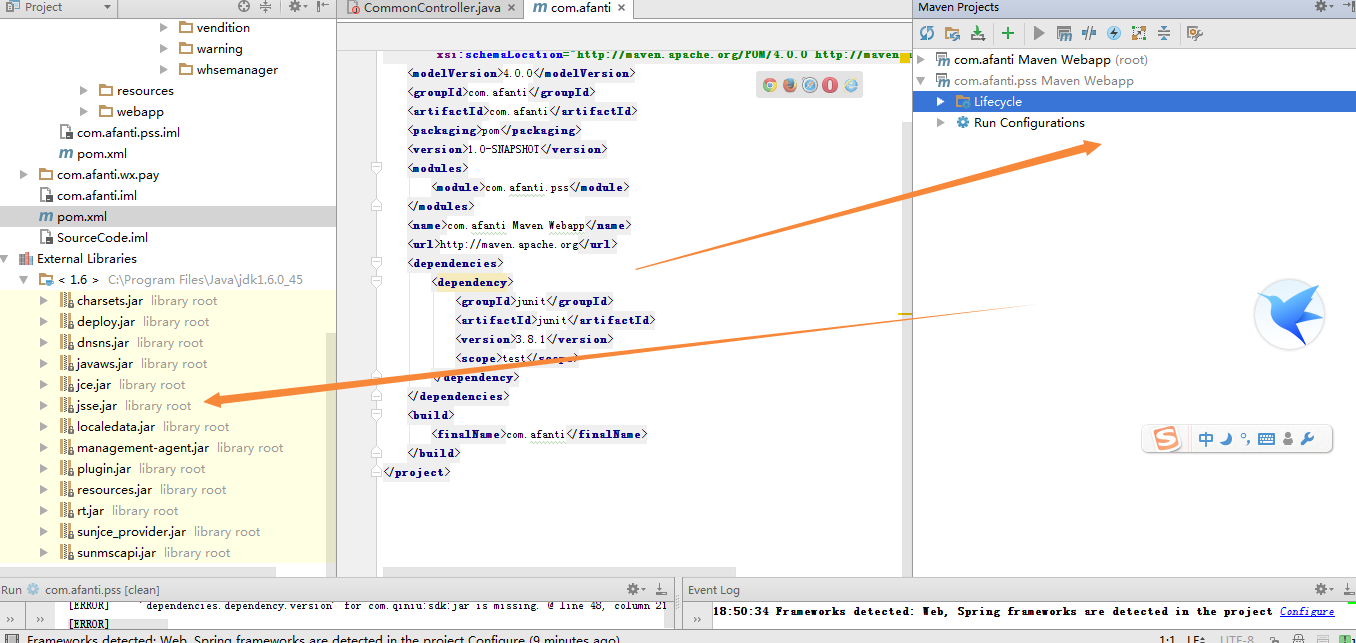Open preview in Safari browser icon
The height and width of the screenshot is (643, 1356).
(810, 85)
